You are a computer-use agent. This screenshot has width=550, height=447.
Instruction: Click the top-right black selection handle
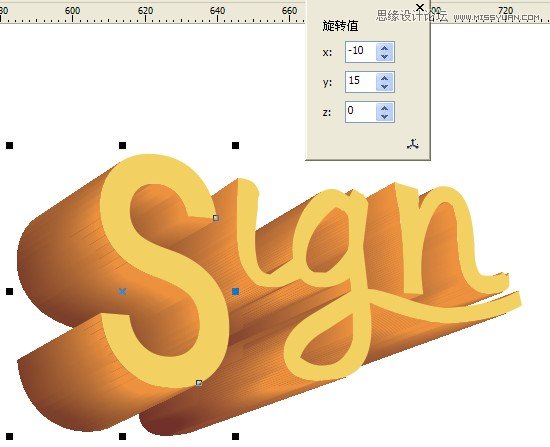[236, 145]
